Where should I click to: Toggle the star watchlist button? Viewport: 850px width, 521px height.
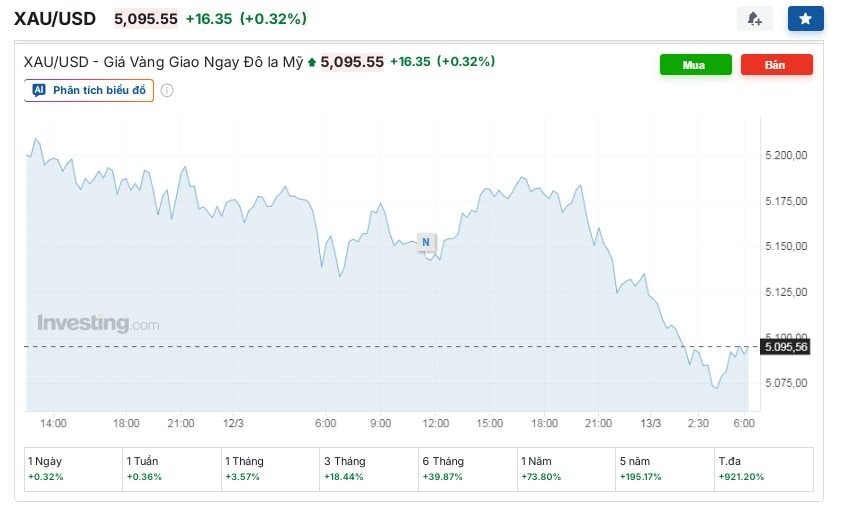coord(805,18)
